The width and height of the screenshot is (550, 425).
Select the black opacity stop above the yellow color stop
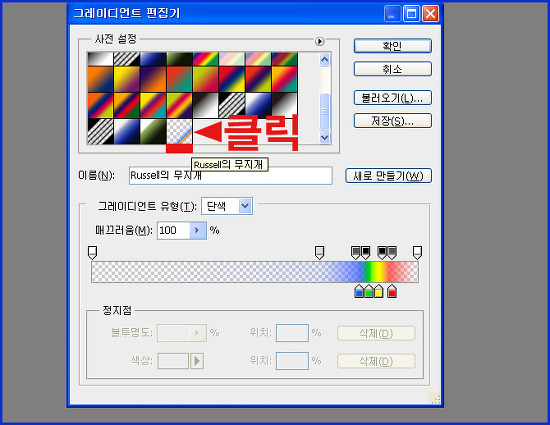(x=382, y=252)
